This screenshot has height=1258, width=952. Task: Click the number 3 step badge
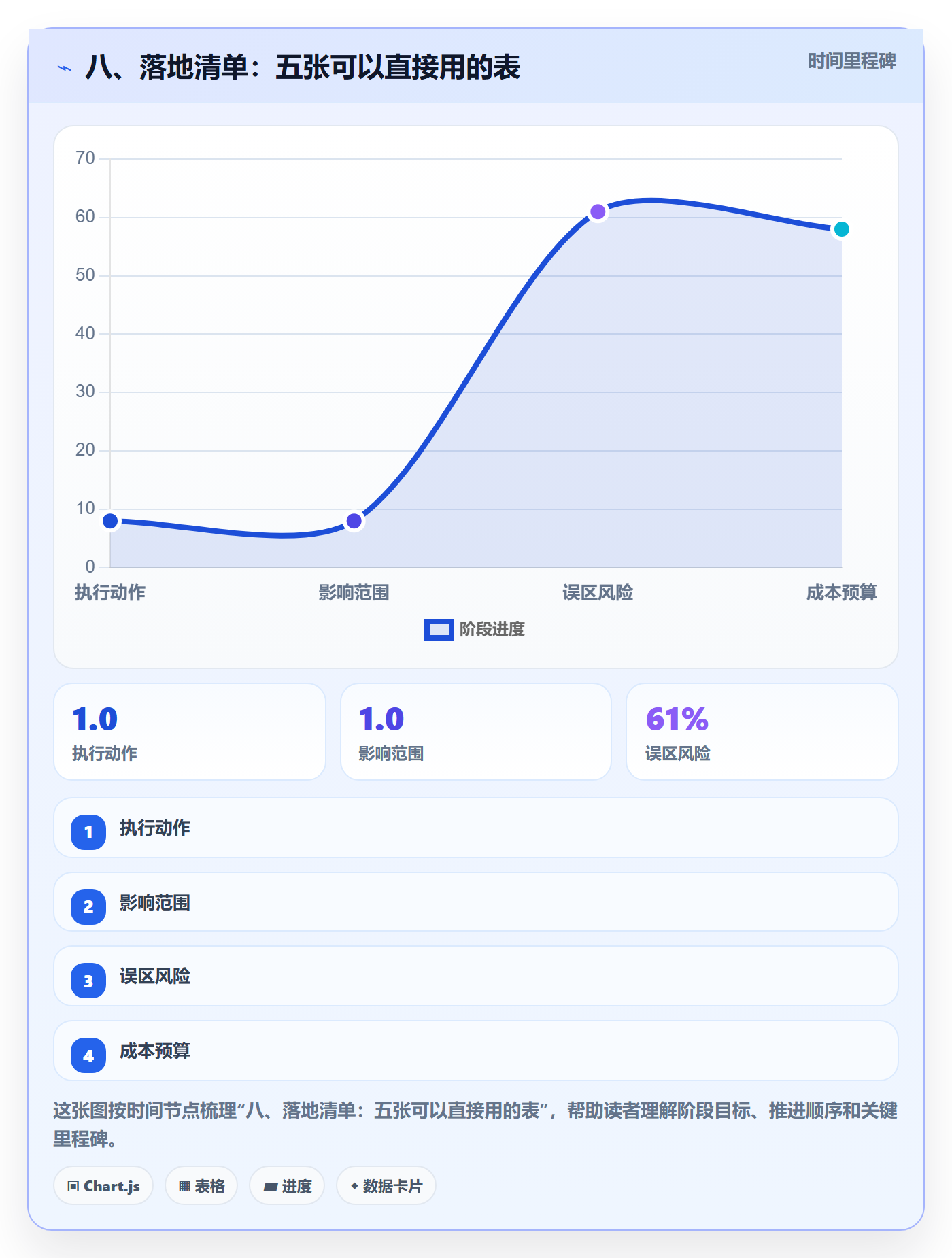[x=88, y=981]
